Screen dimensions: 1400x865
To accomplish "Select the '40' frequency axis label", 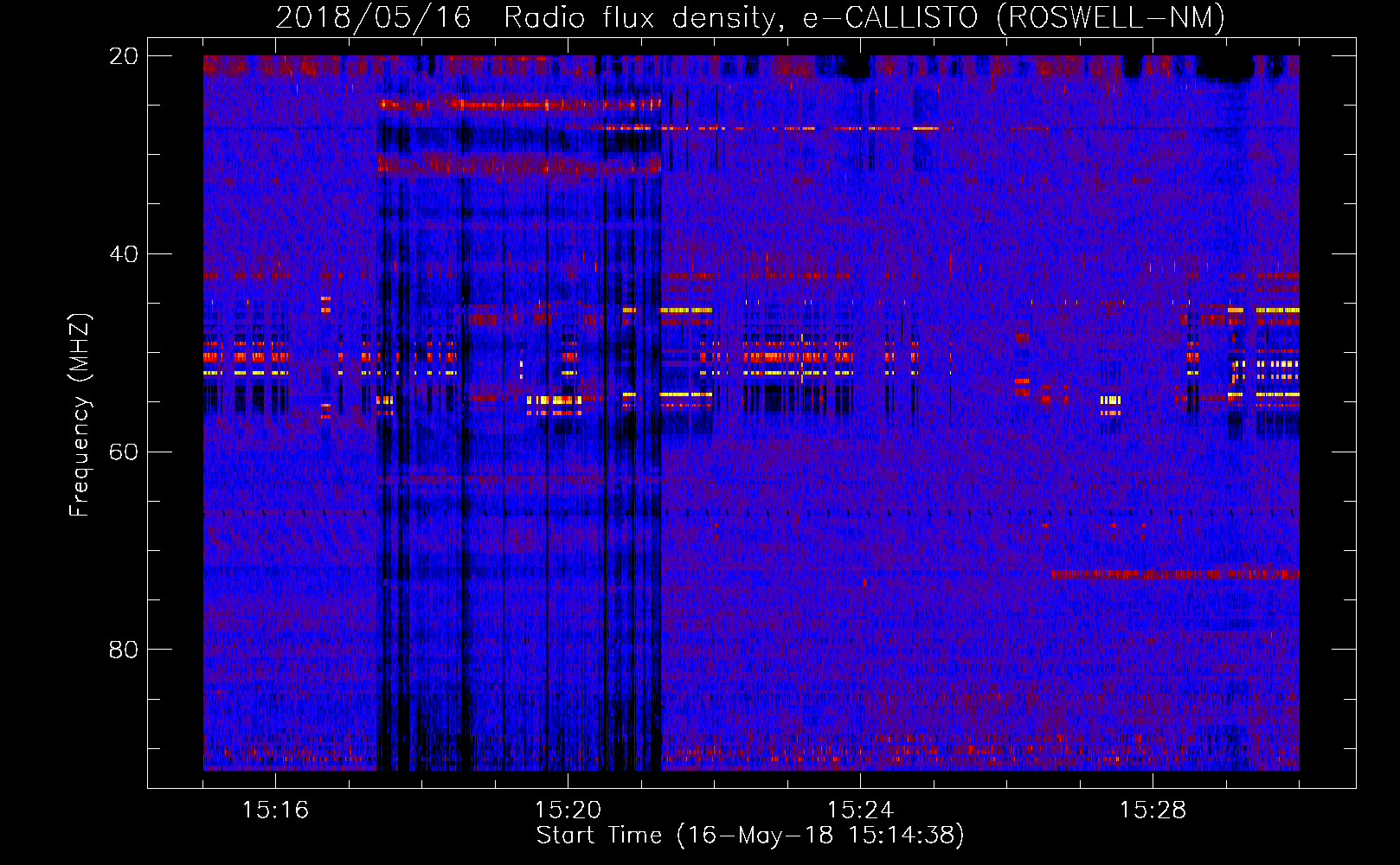I will click(124, 254).
